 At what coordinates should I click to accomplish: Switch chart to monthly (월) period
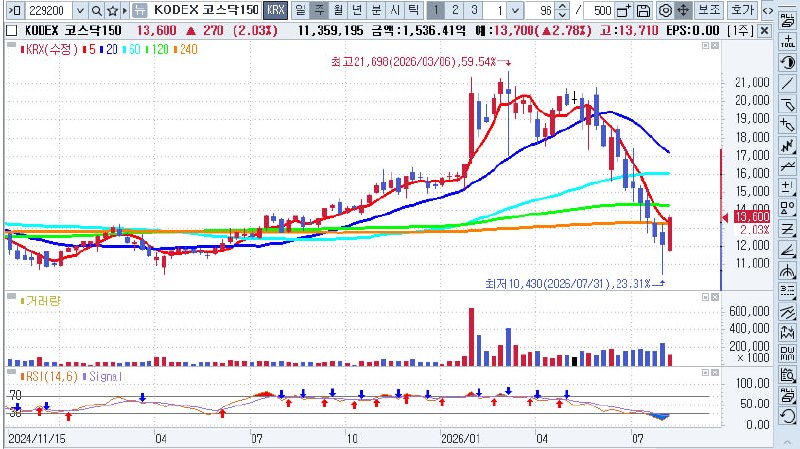tap(338, 10)
